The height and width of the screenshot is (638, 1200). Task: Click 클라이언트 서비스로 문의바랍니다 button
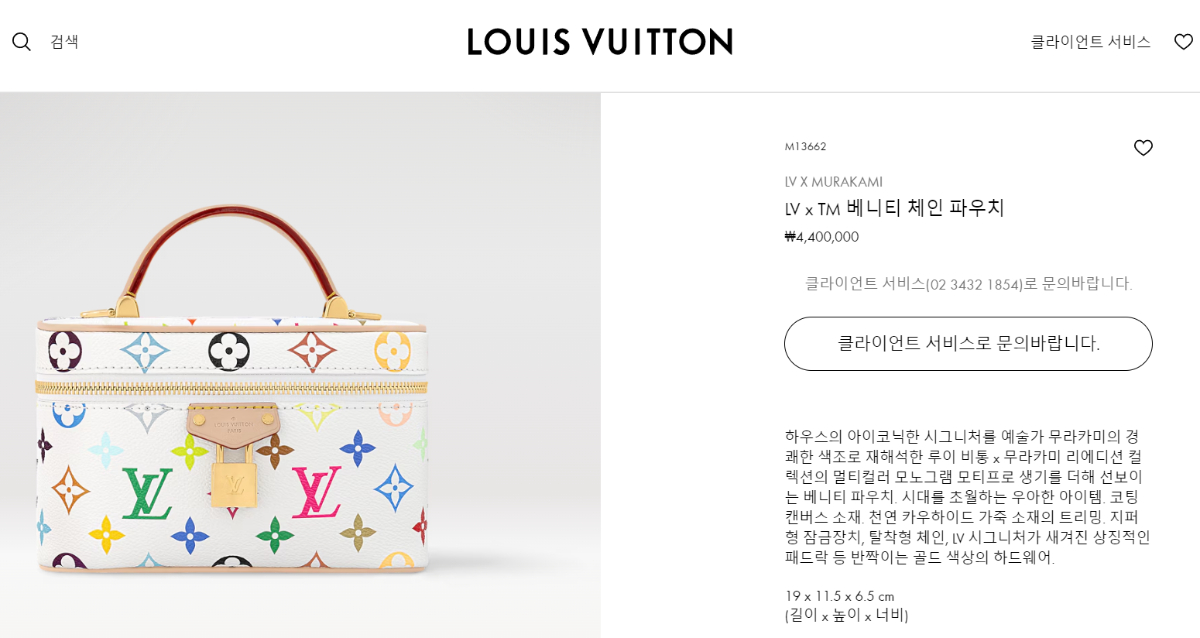[x=968, y=344]
